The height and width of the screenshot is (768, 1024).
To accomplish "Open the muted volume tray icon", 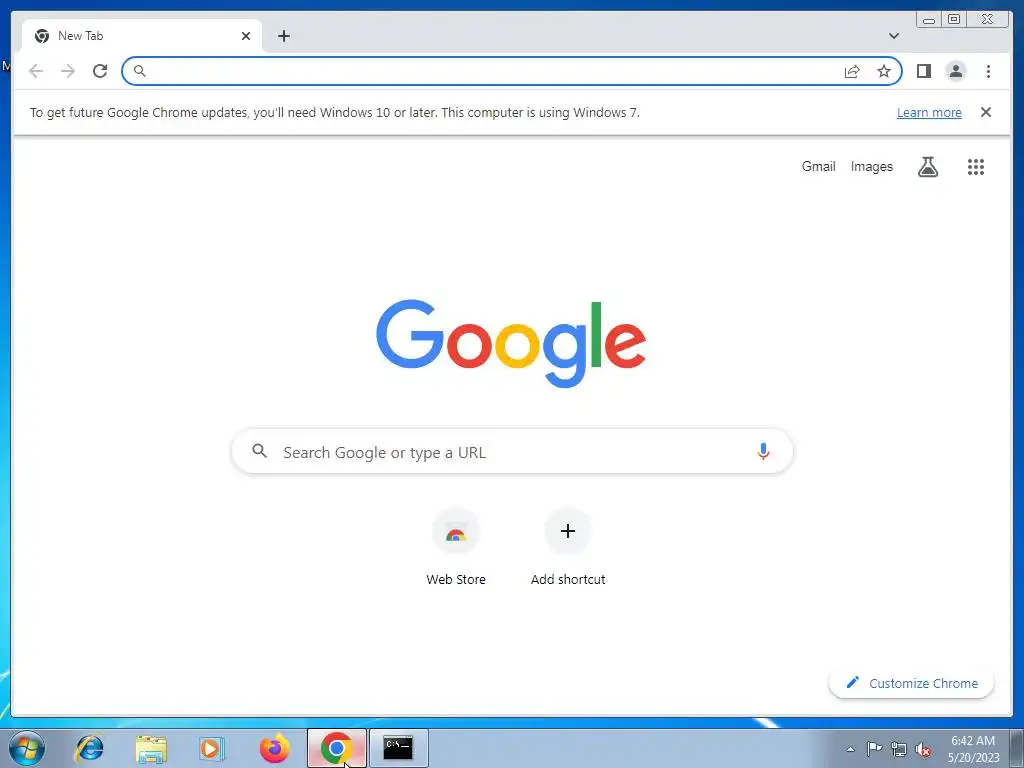I will 923,749.
